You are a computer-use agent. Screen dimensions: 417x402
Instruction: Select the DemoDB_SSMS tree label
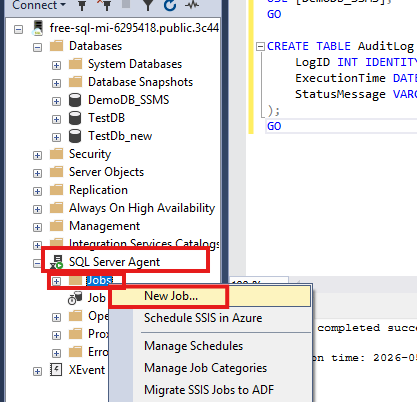click(129, 100)
